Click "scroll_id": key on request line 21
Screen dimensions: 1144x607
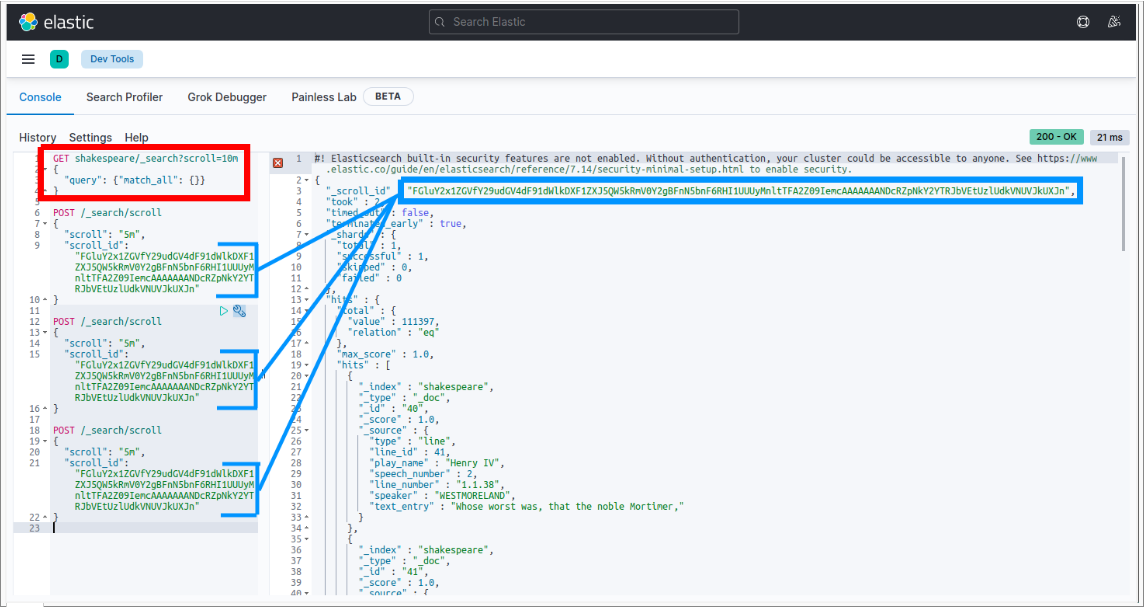(96, 463)
